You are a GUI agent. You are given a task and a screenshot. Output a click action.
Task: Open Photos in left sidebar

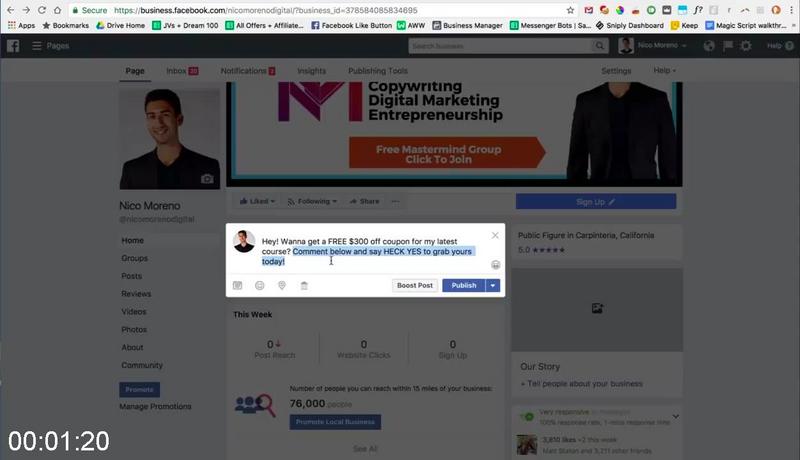coord(134,329)
